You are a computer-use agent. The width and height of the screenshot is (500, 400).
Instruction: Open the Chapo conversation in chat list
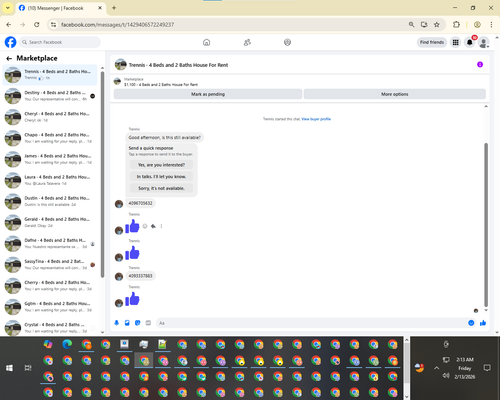coord(50,138)
